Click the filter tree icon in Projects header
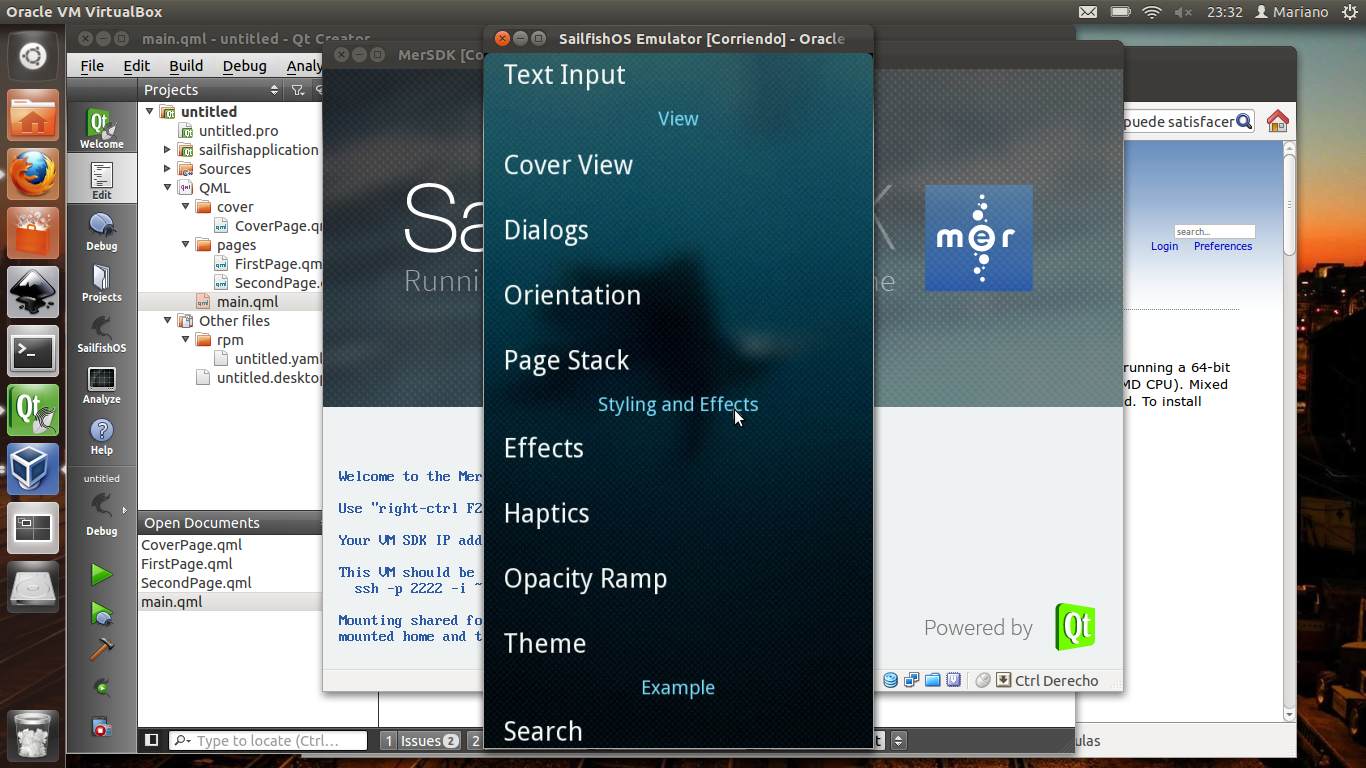The width and height of the screenshot is (1366, 768). pos(298,90)
